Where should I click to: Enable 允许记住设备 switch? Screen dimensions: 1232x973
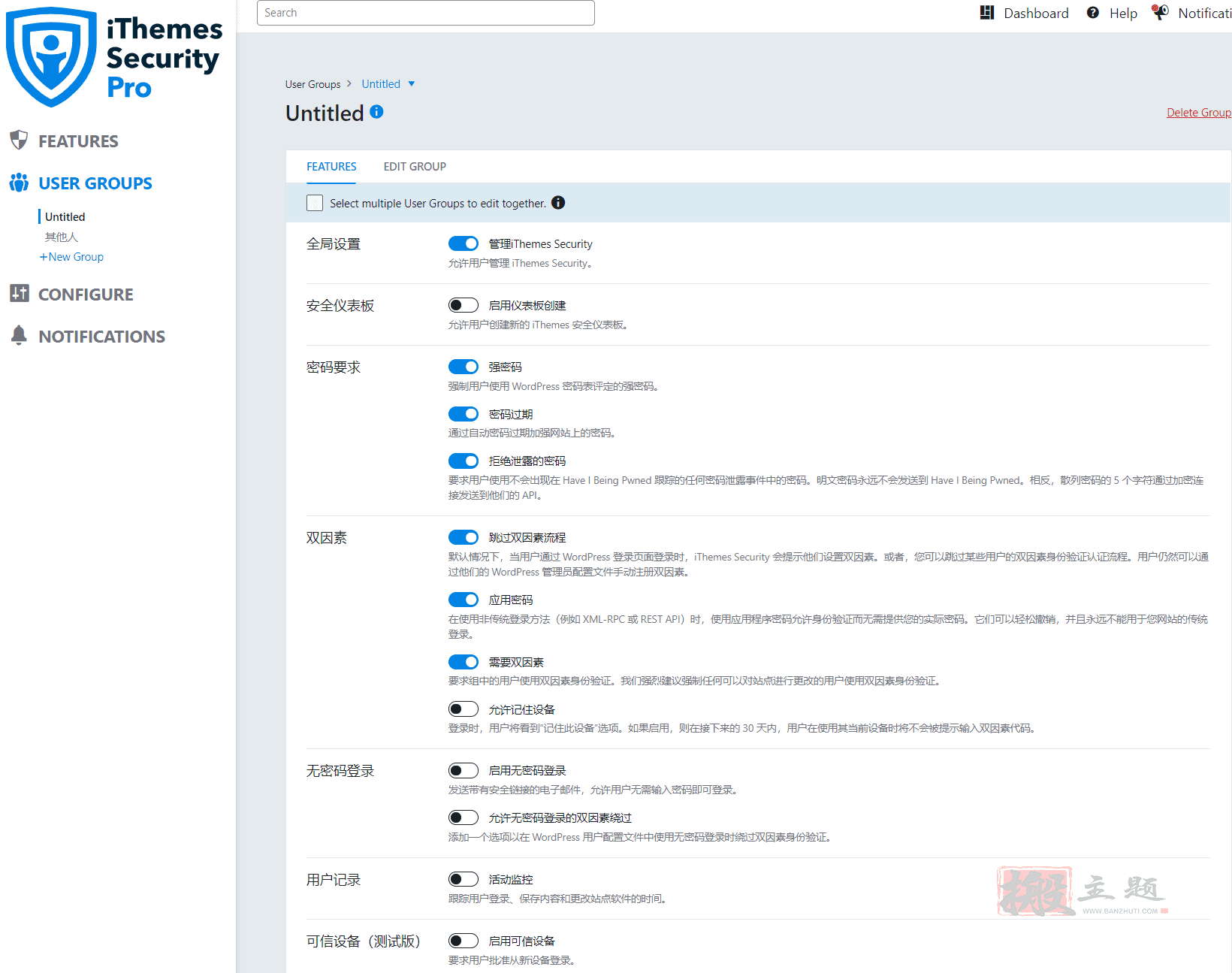(x=464, y=709)
